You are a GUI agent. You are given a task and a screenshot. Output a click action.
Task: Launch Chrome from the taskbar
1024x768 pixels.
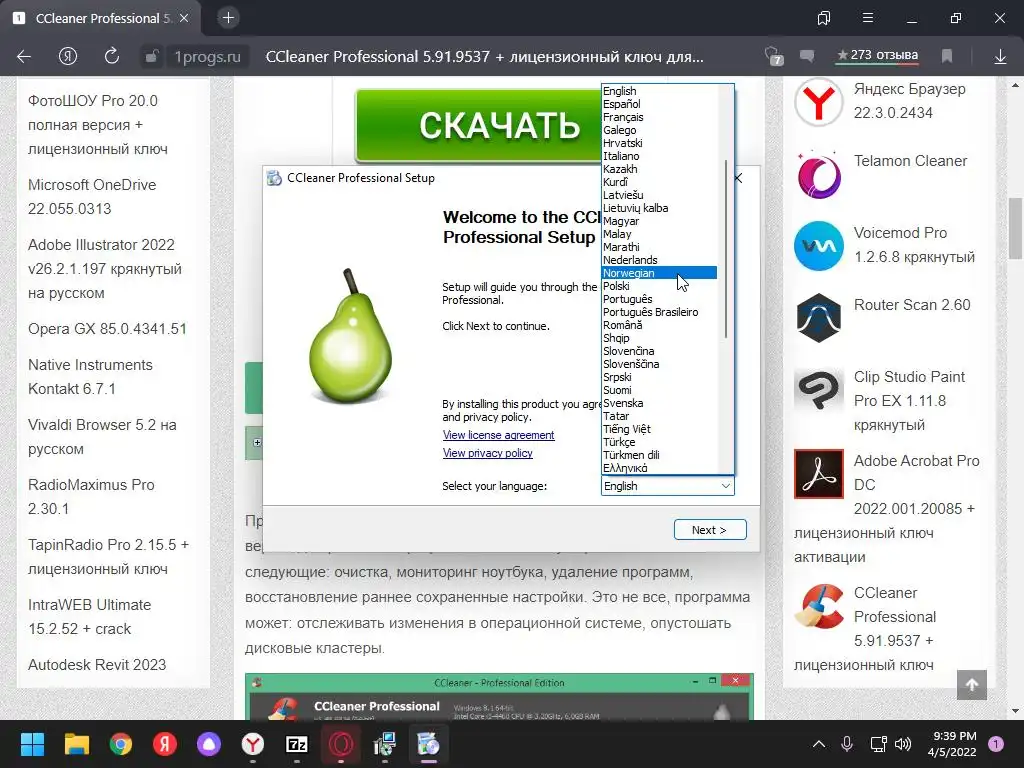pos(121,744)
